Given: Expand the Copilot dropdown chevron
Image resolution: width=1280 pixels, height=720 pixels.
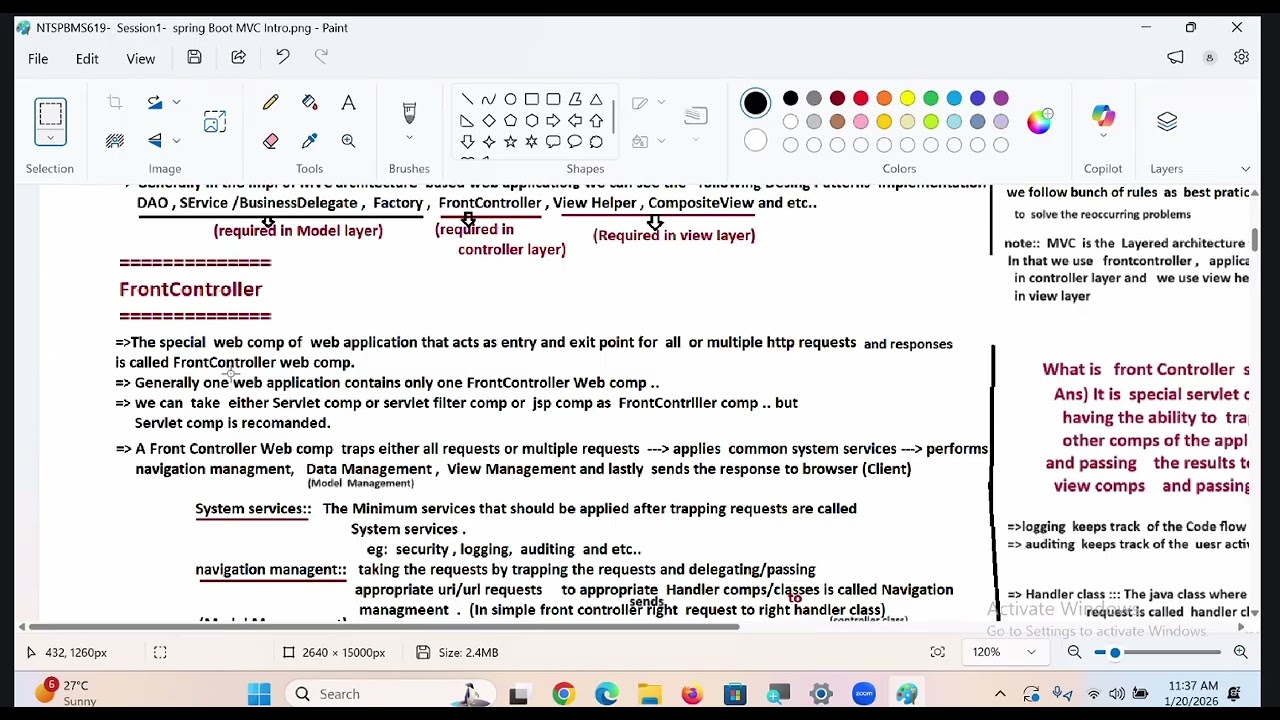Looking at the screenshot, I should pyautogui.click(x=1102, y=137).
